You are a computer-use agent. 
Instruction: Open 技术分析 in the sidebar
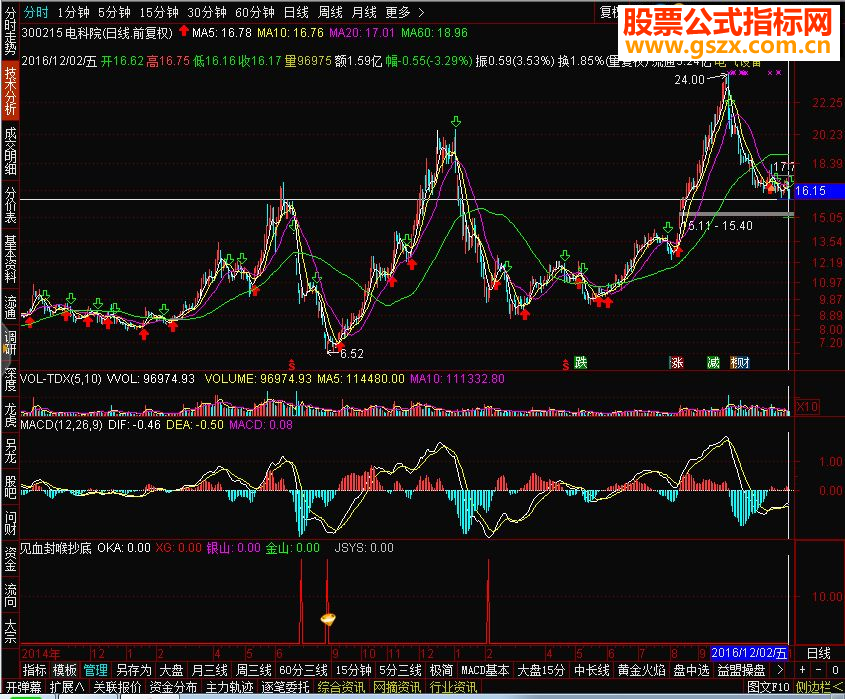click(10, 90)
